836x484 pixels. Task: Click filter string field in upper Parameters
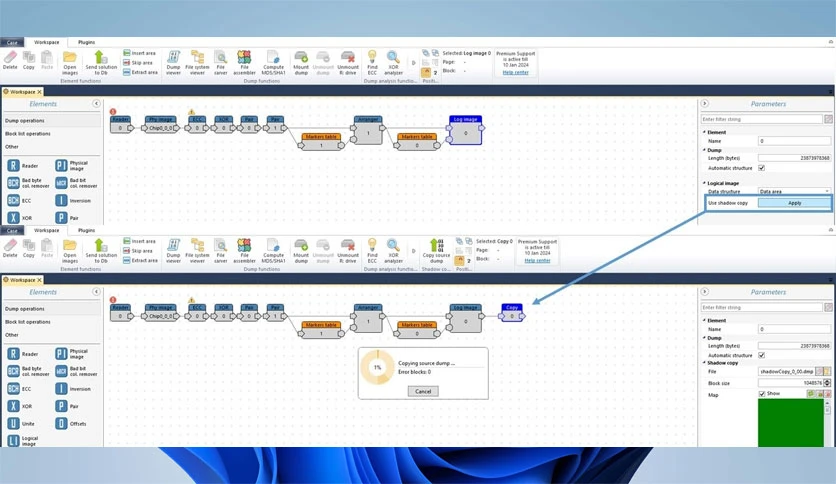coord(761,119)
